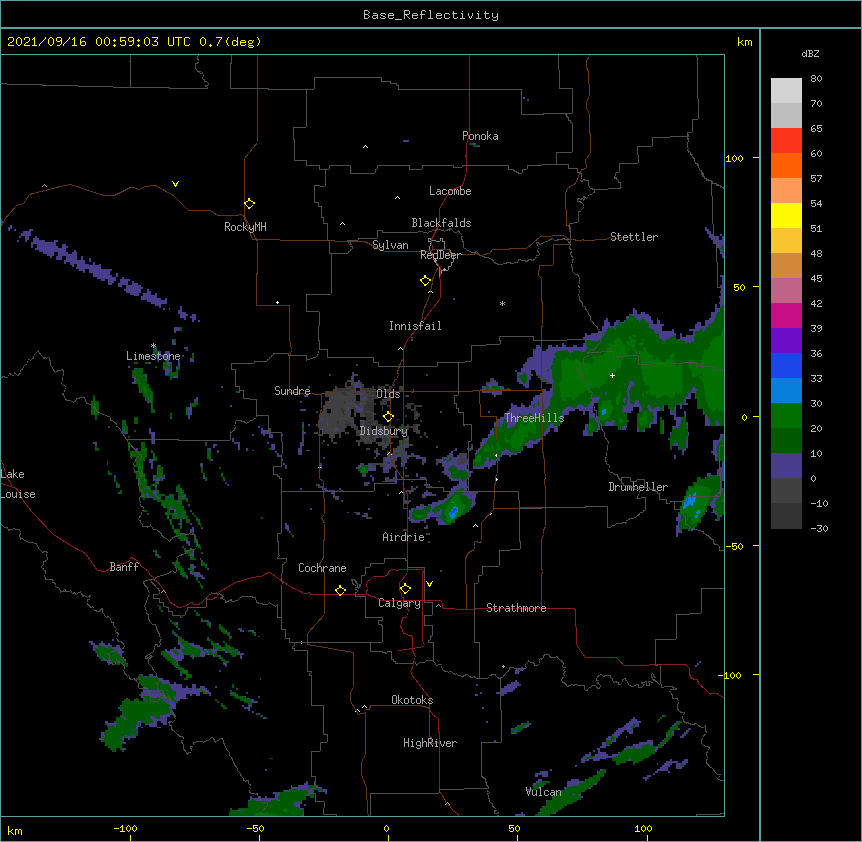
Task: Click the blue echo core southeast of Drumheller
Action: pos(690,502)
